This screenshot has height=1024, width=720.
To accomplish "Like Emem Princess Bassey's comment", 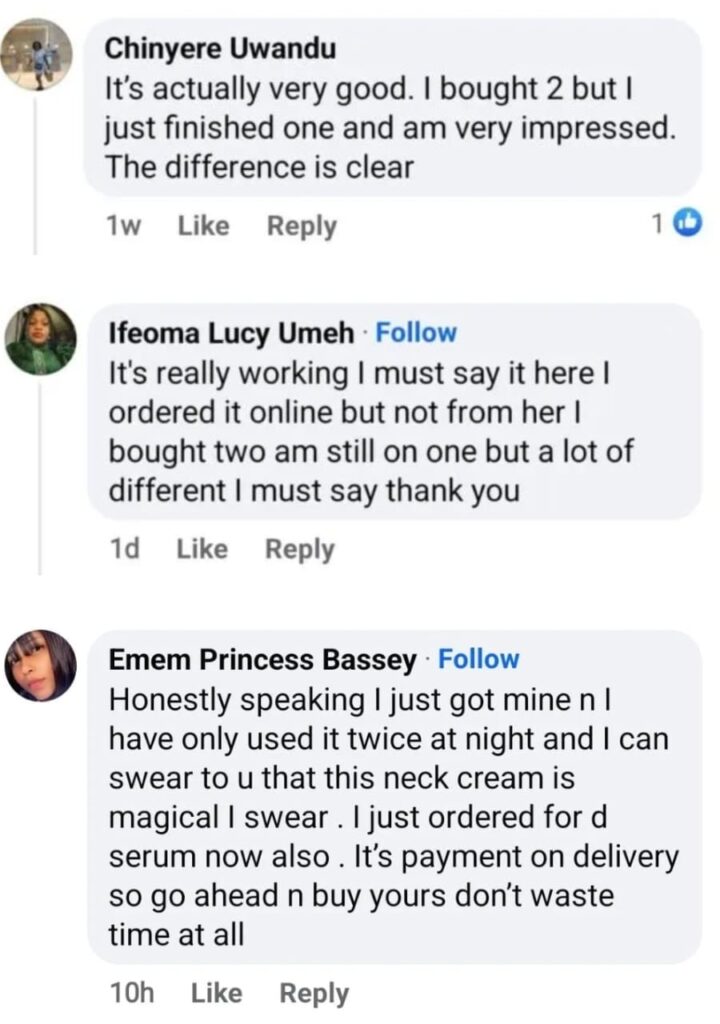I will click(216, 993).
